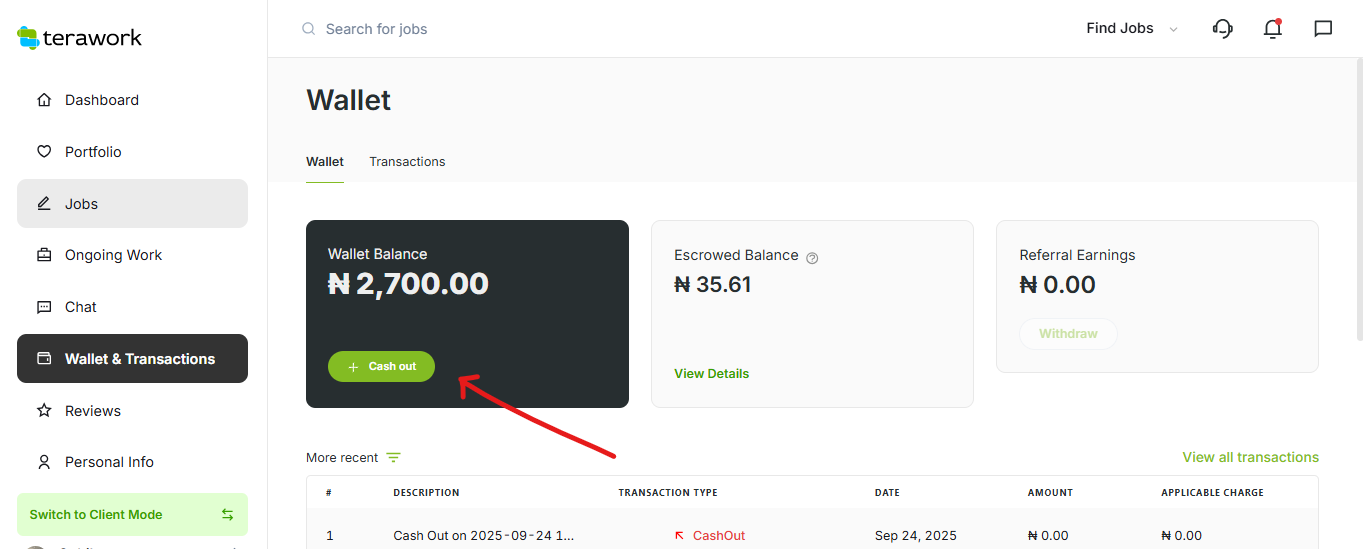Open the messages chat icon in header

(1323, 29)
